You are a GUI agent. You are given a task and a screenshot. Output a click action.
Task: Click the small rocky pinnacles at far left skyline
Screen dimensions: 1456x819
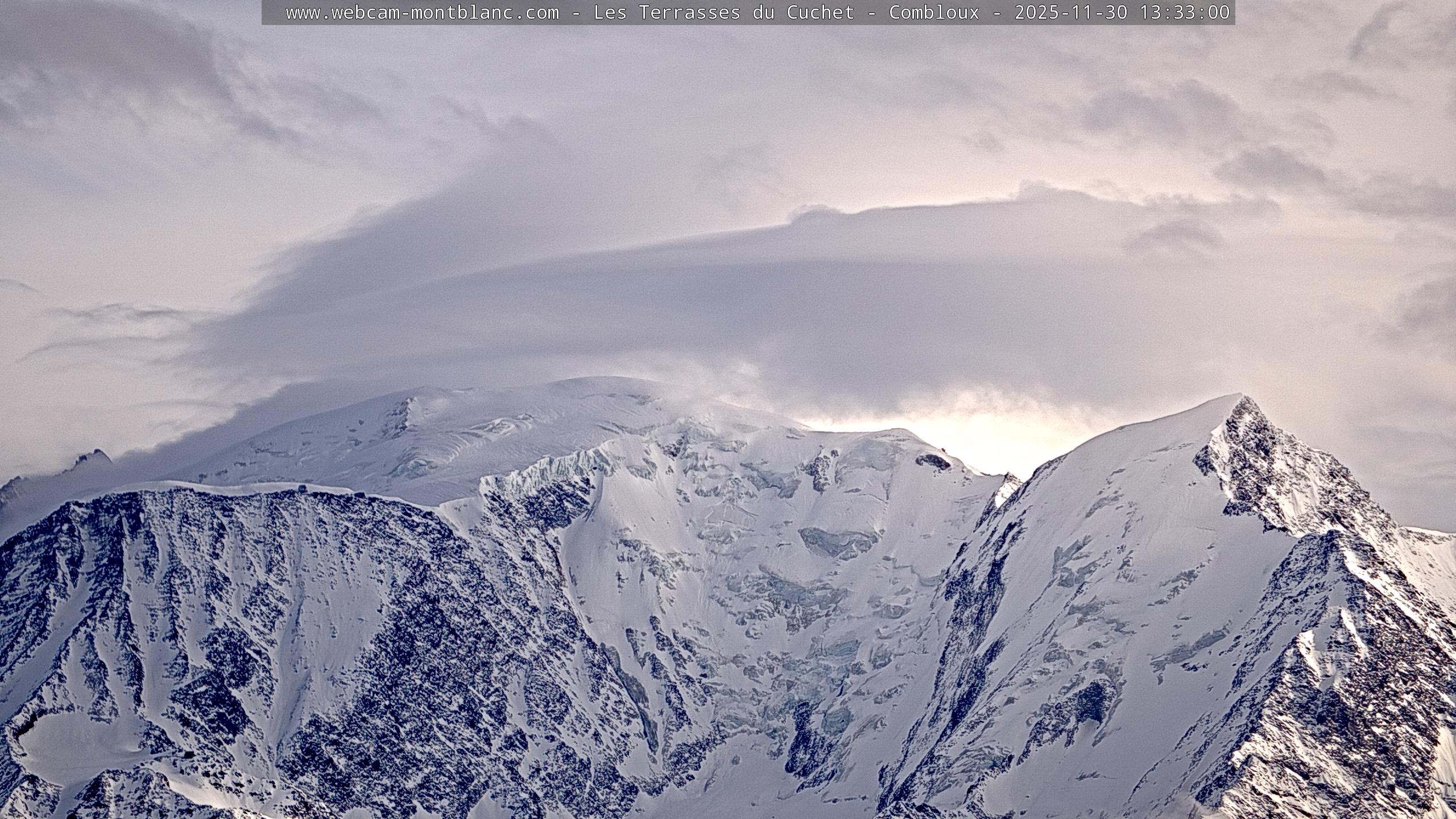click(91, 457)
